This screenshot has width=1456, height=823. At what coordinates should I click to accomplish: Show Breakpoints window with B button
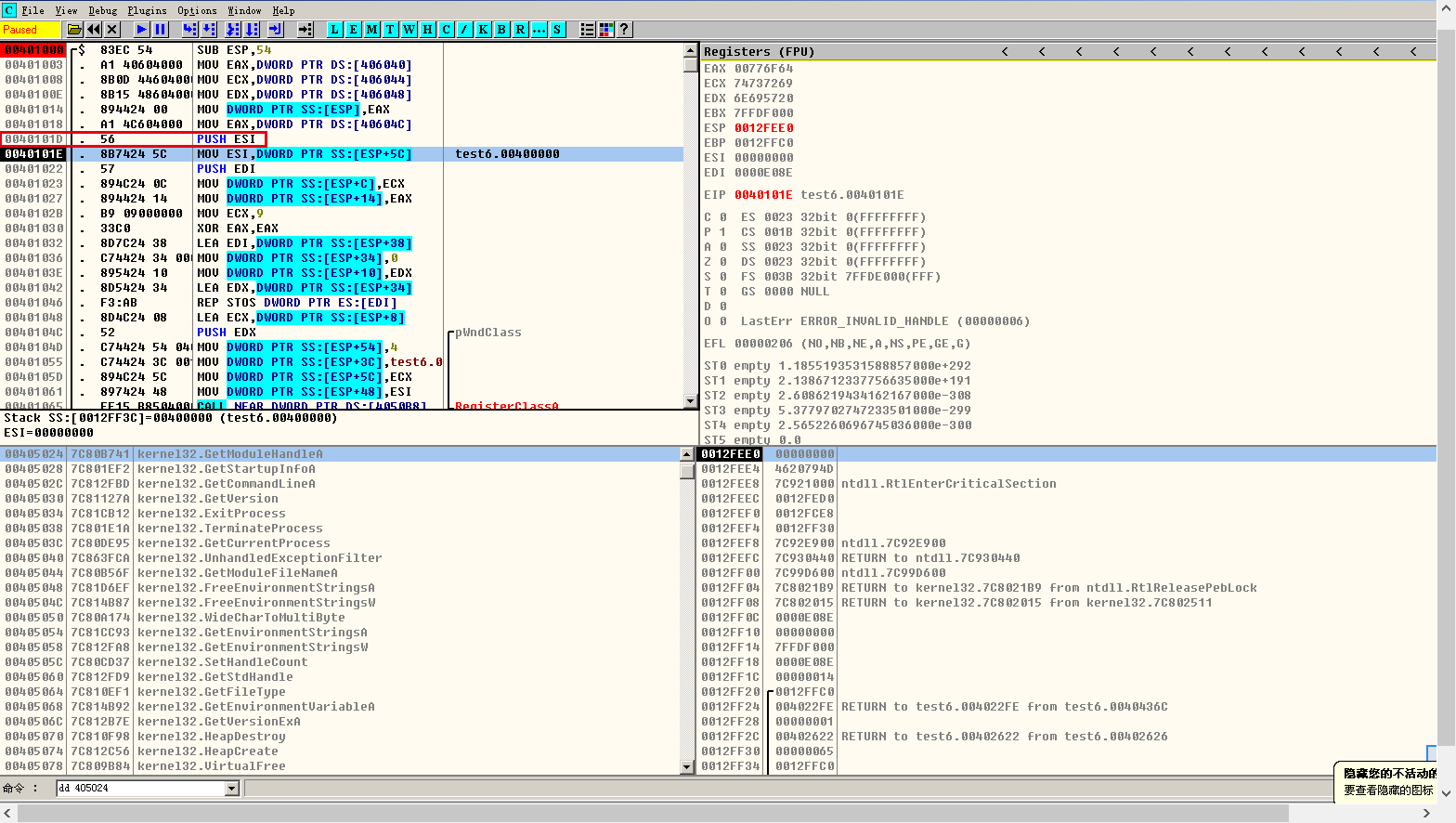pyautogui.click(x=501, y=30)
